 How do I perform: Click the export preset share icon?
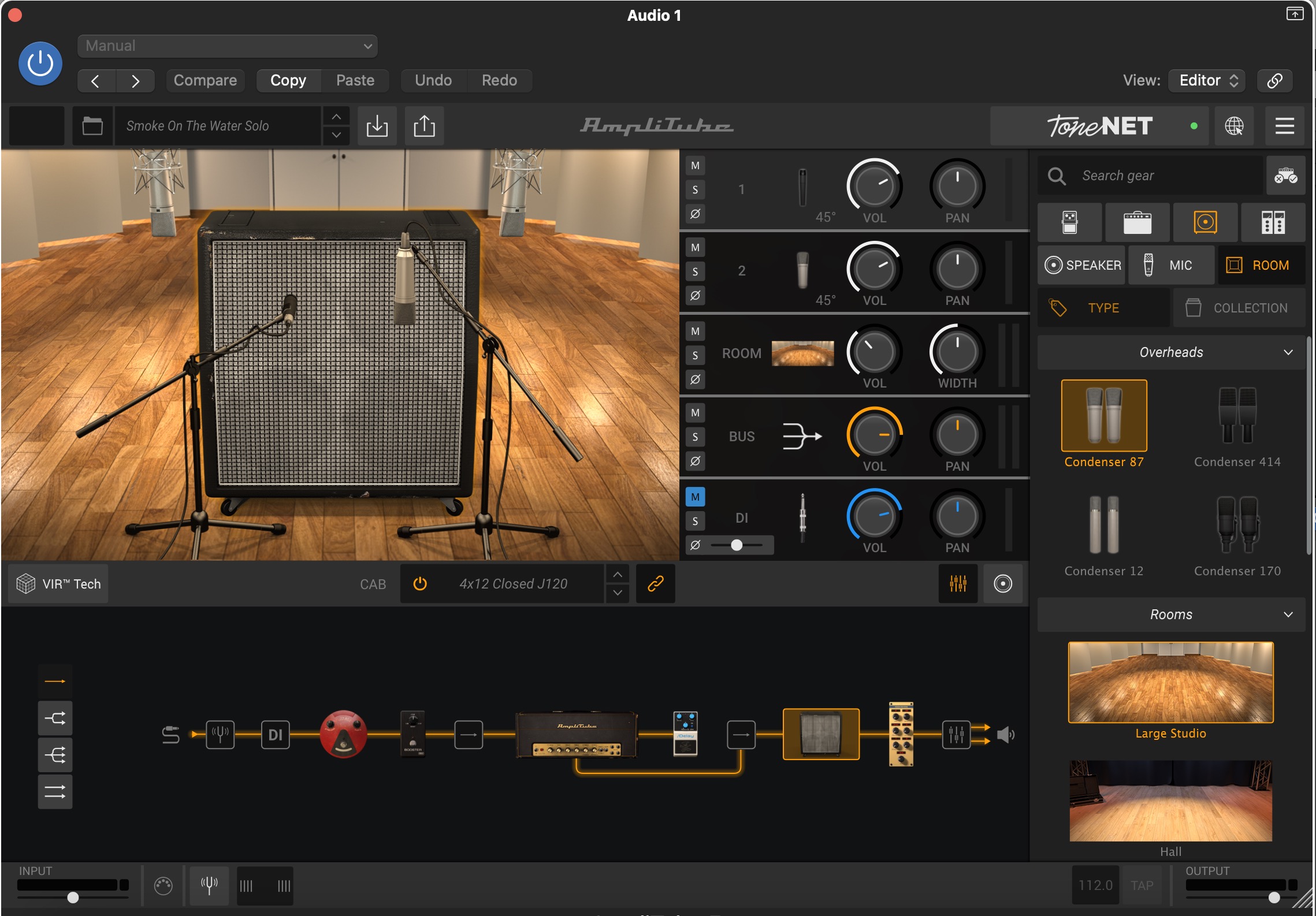pos(425,126)
